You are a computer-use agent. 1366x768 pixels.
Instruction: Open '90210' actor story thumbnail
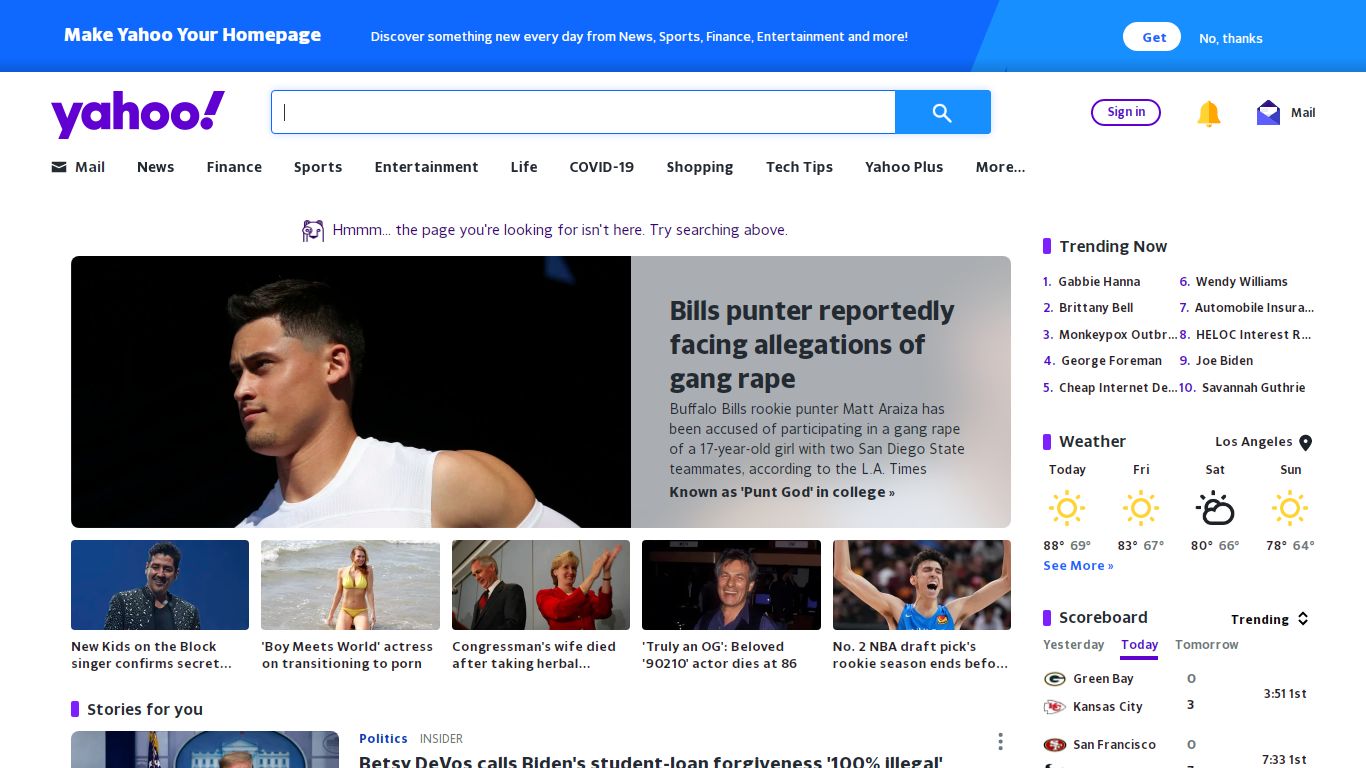[x=731, y=585]
